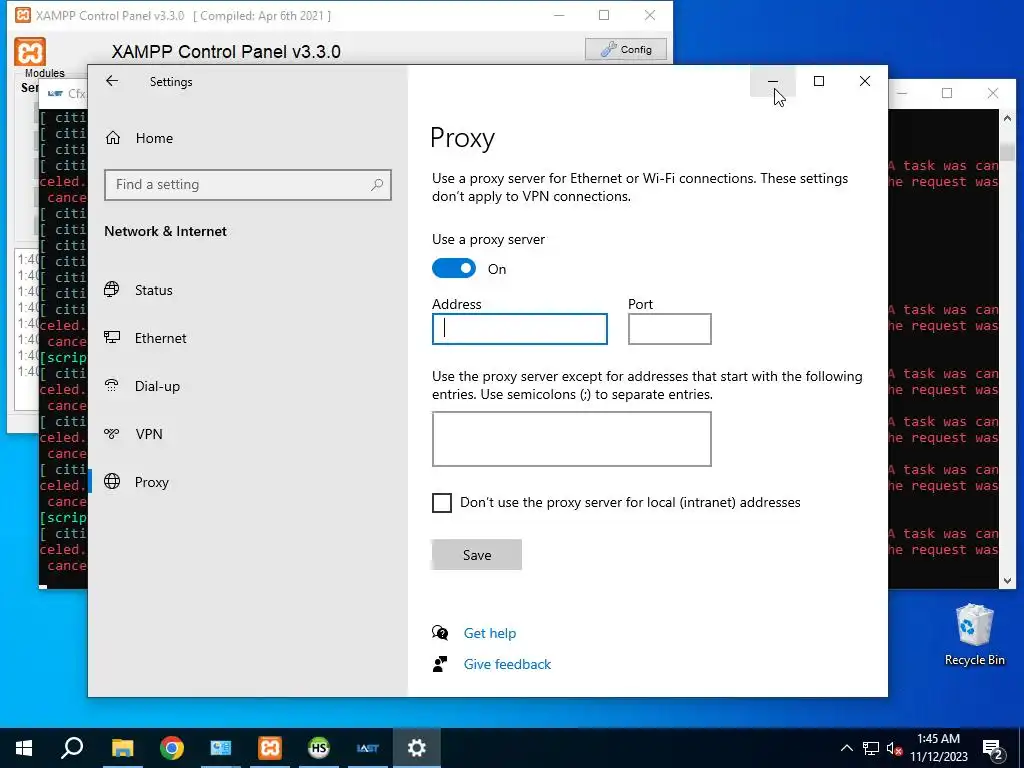Open the Windows Start menu
The image size is (1024, 768).
24,748
